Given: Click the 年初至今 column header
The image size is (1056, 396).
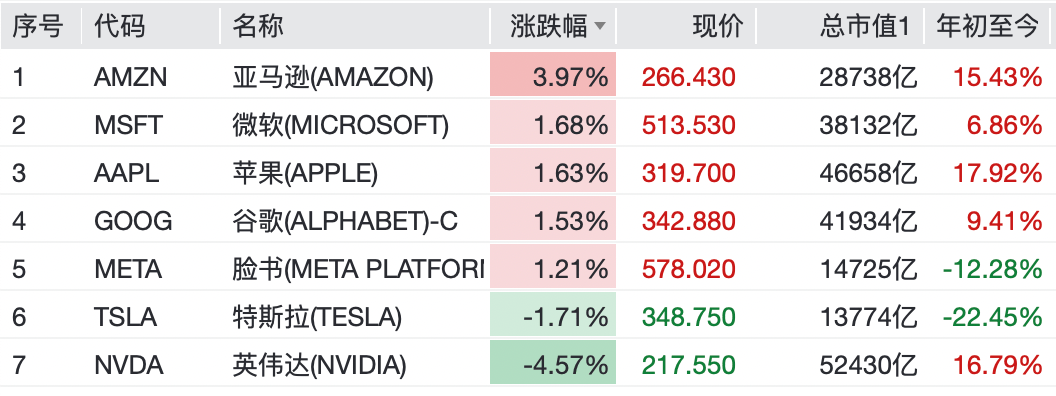Looking at the screenshot, I should (988, 27).
